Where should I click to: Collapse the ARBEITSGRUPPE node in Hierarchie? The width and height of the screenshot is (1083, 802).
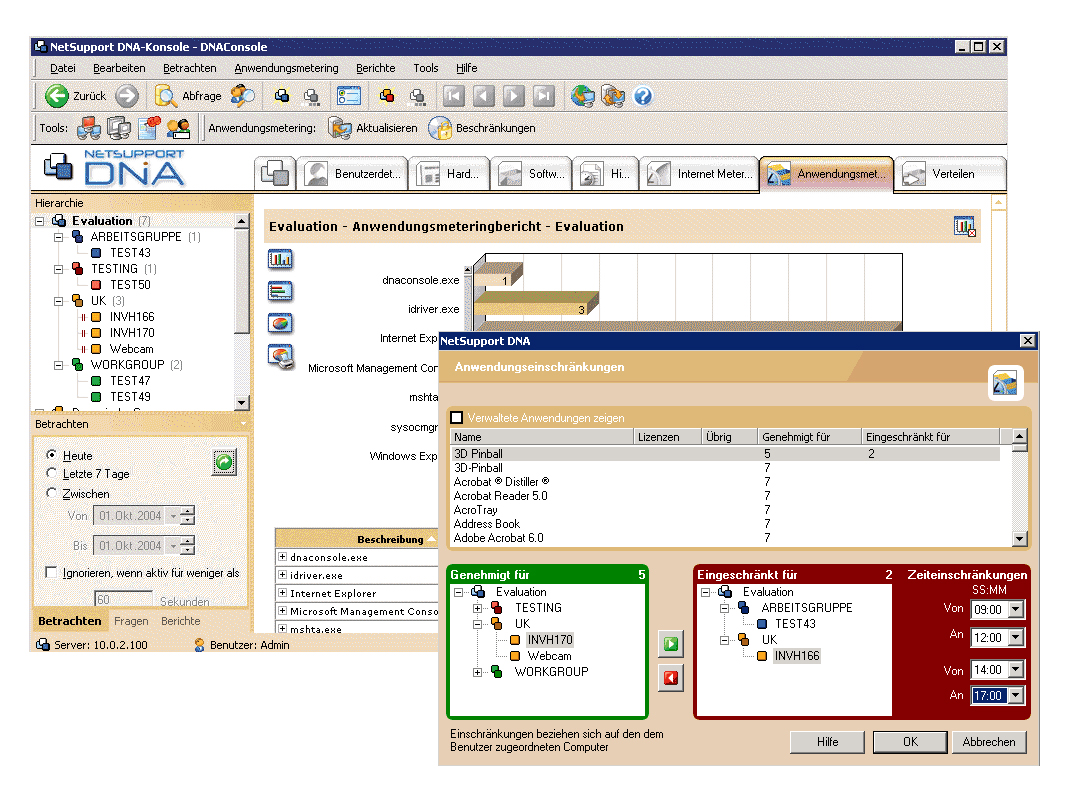[x=59, y=237]
